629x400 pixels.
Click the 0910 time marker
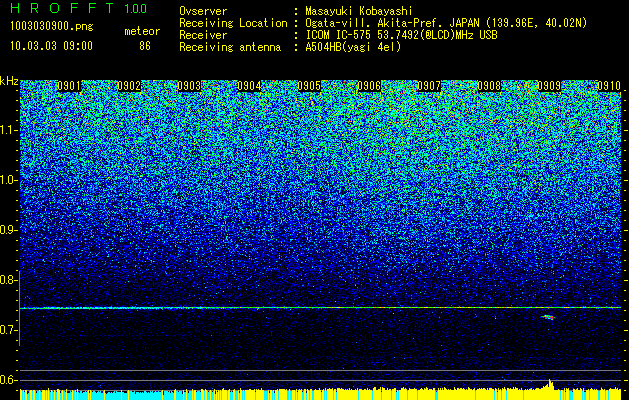tap(609, 86)
